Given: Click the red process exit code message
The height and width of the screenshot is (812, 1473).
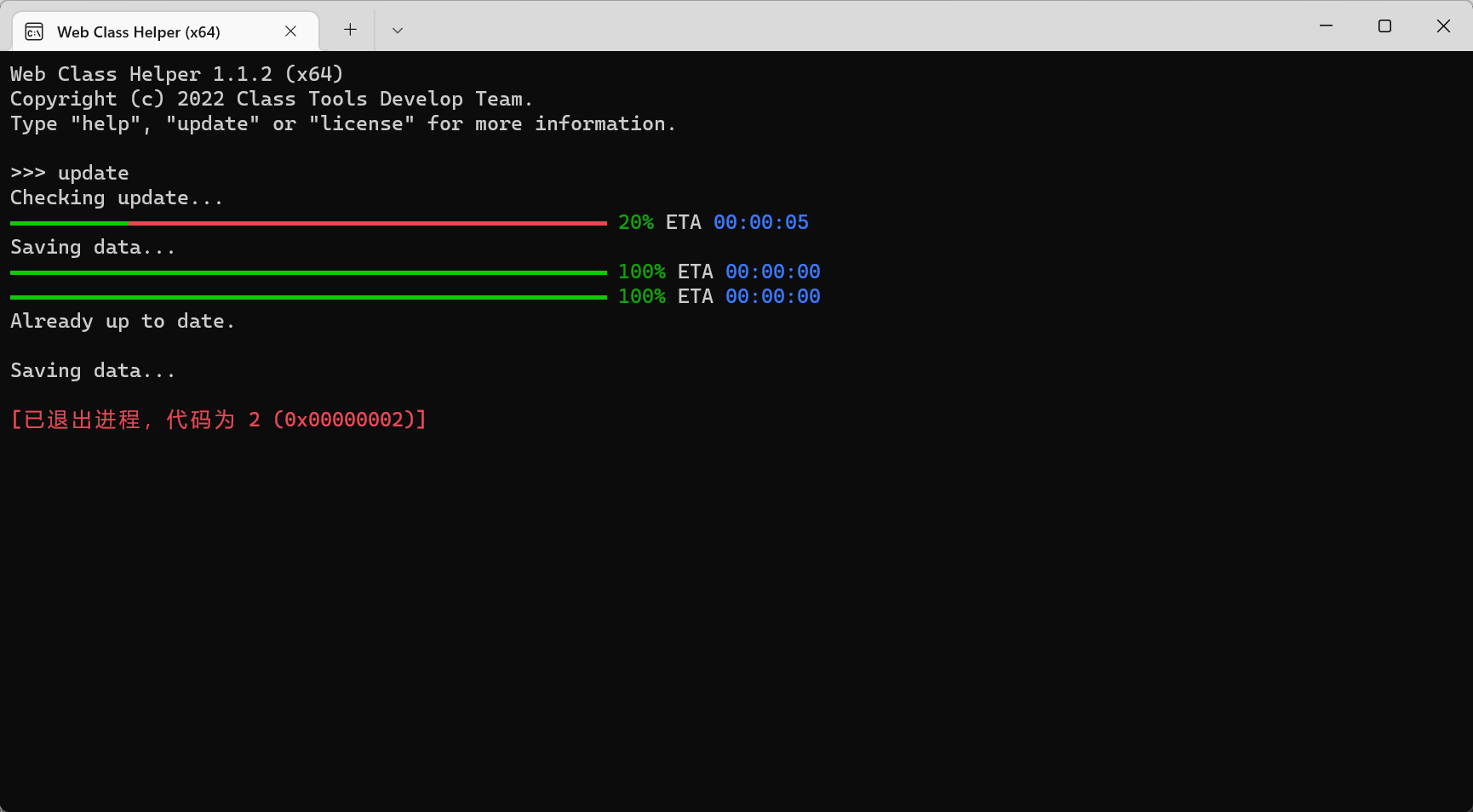Looking at the screenshot, I should pyautogui.click(x=219, y=420).
